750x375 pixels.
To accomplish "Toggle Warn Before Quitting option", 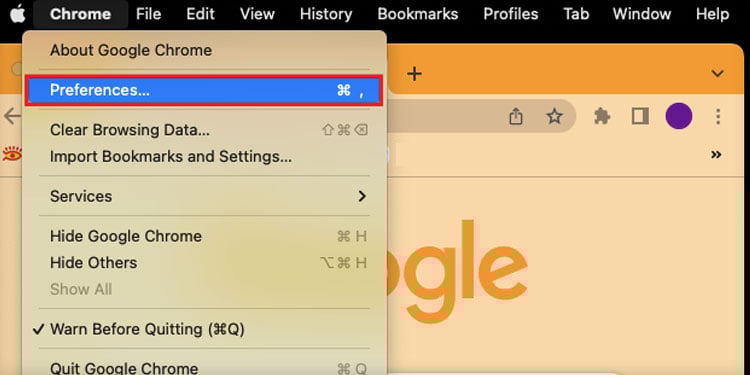I will pyautogui.click(x=204, y=329).
